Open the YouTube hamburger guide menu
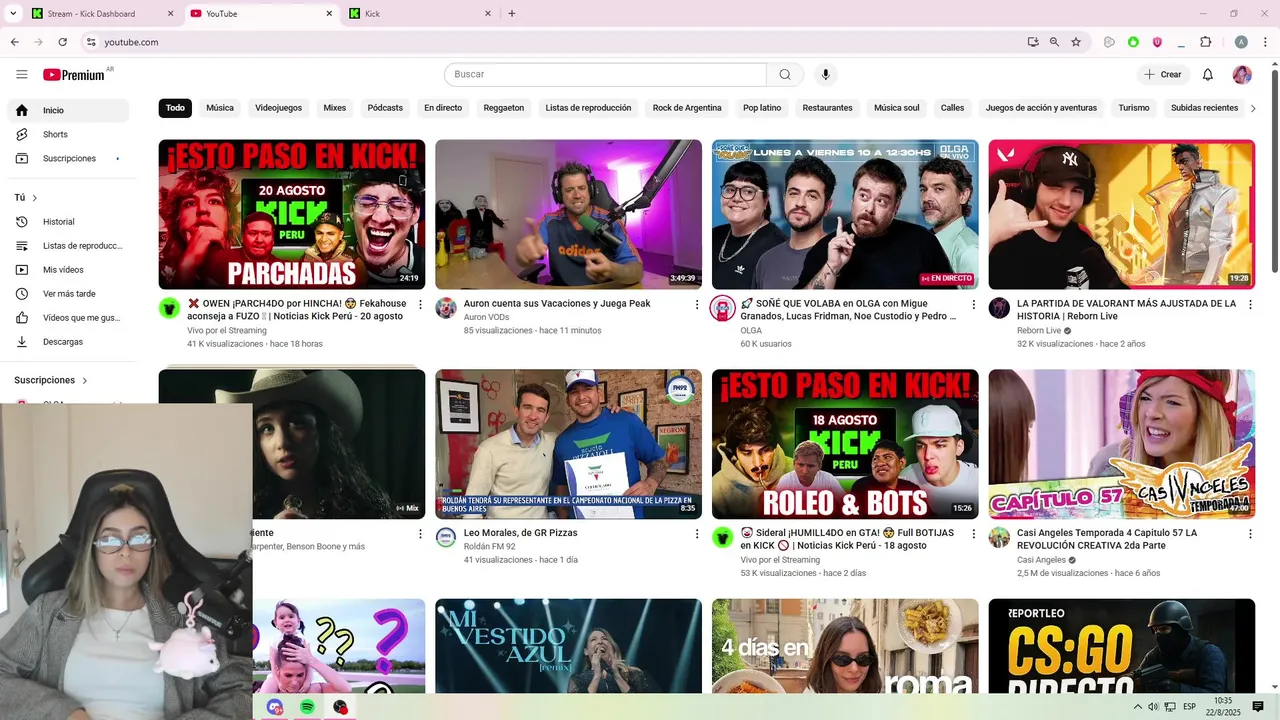 (x=22, y=74)
